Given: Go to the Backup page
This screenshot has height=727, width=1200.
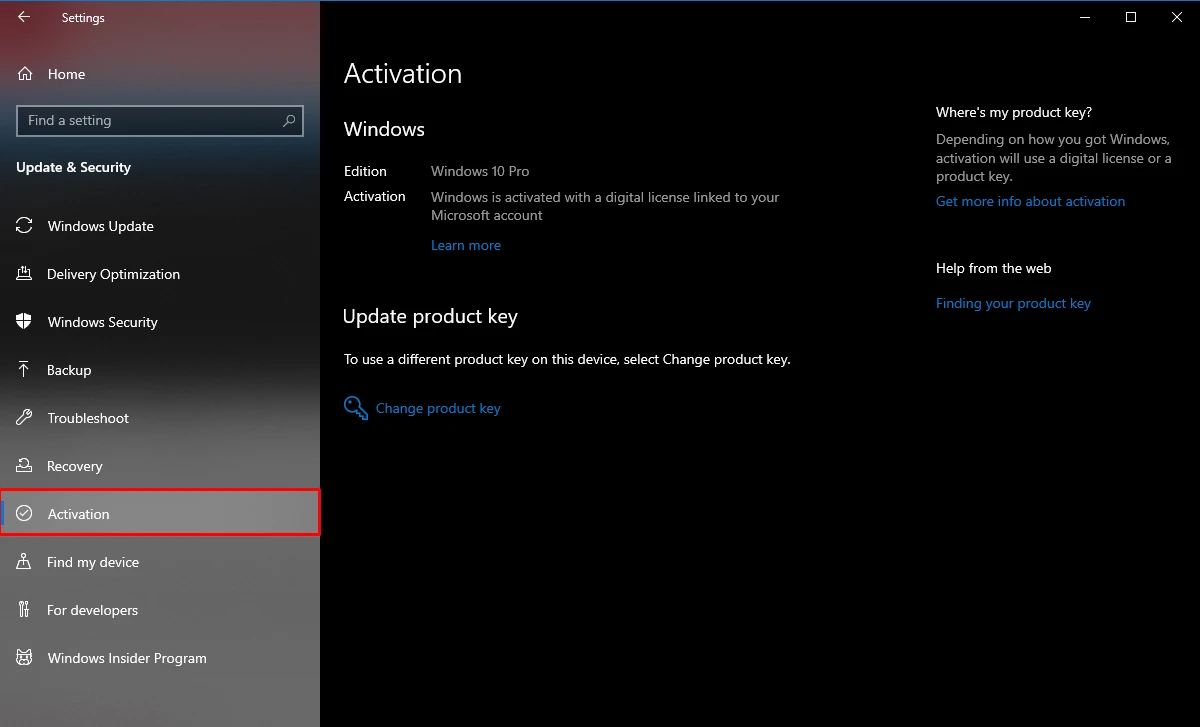Looking at the screenshot, I should pos(160,370).
